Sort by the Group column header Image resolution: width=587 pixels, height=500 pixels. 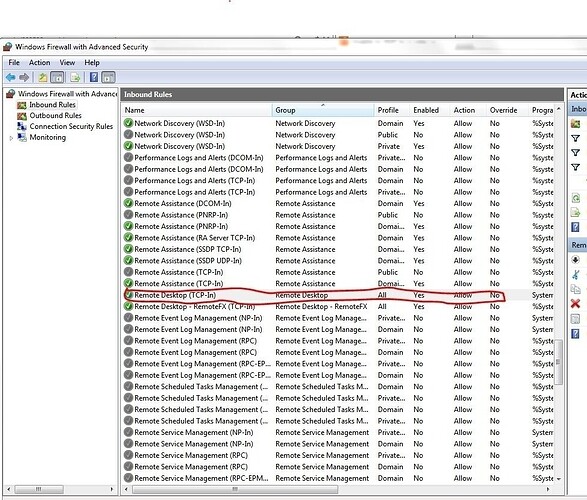pyautogui.click(x=323, y=110)
